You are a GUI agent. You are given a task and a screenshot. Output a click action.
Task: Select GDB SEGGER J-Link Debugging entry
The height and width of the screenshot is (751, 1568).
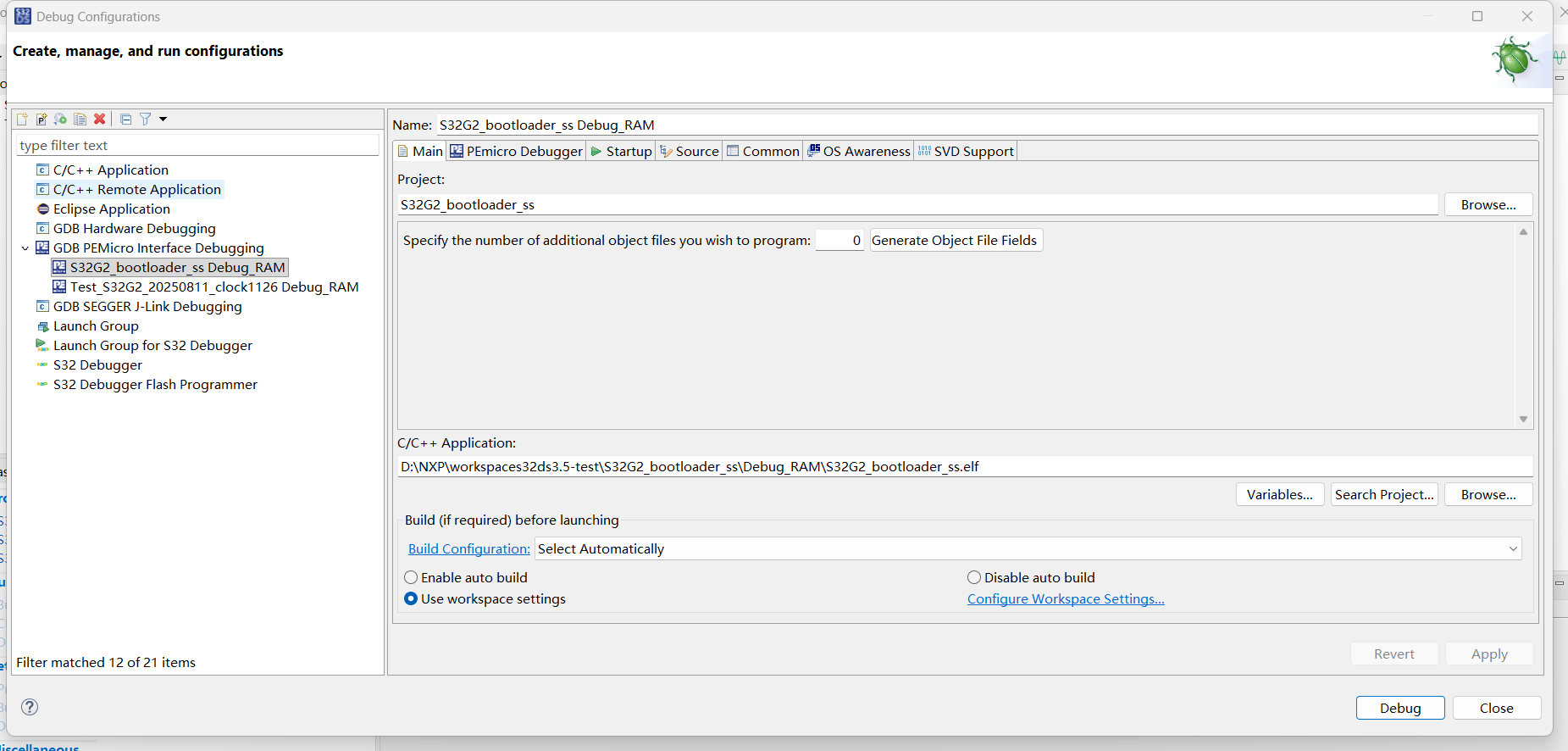coord(147,307)
